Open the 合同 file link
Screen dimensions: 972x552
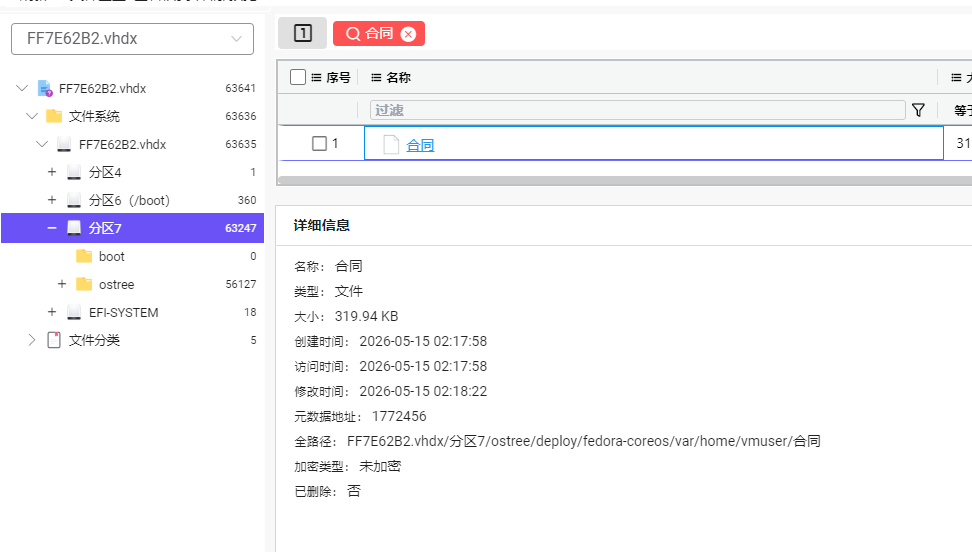coord(420,145)
